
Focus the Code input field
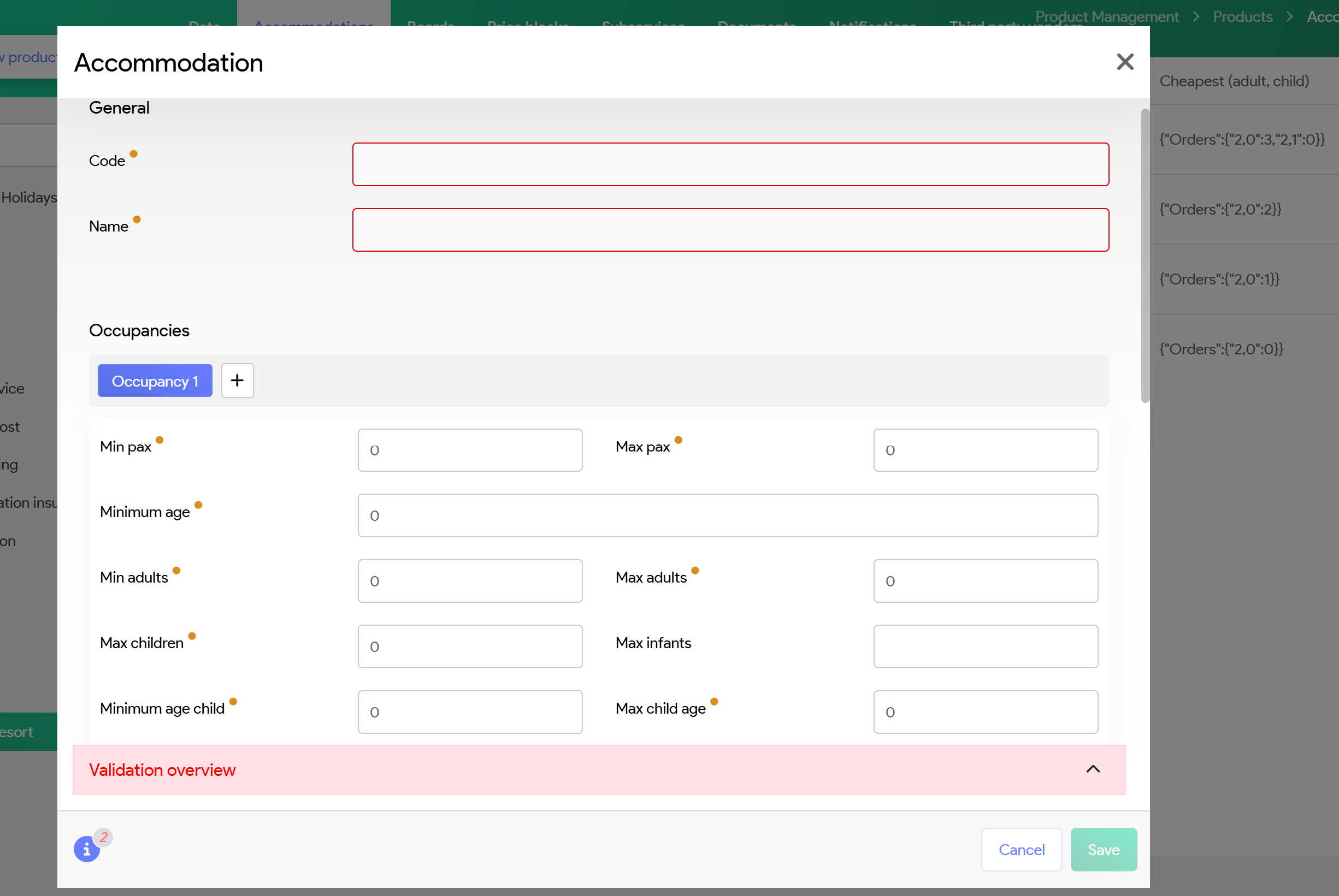coord(730,164)
